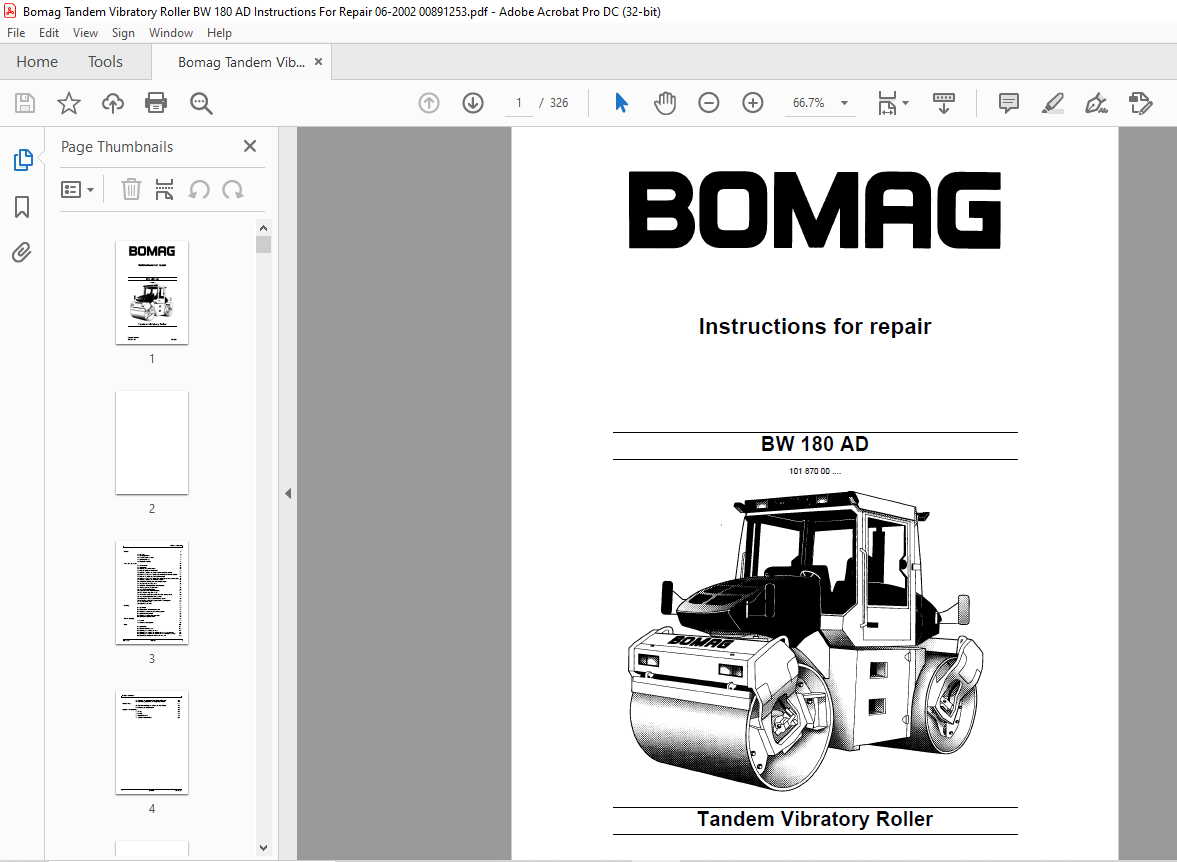
Task: Rotate page counterclockwise icon
Action: (x=199, y=189)
